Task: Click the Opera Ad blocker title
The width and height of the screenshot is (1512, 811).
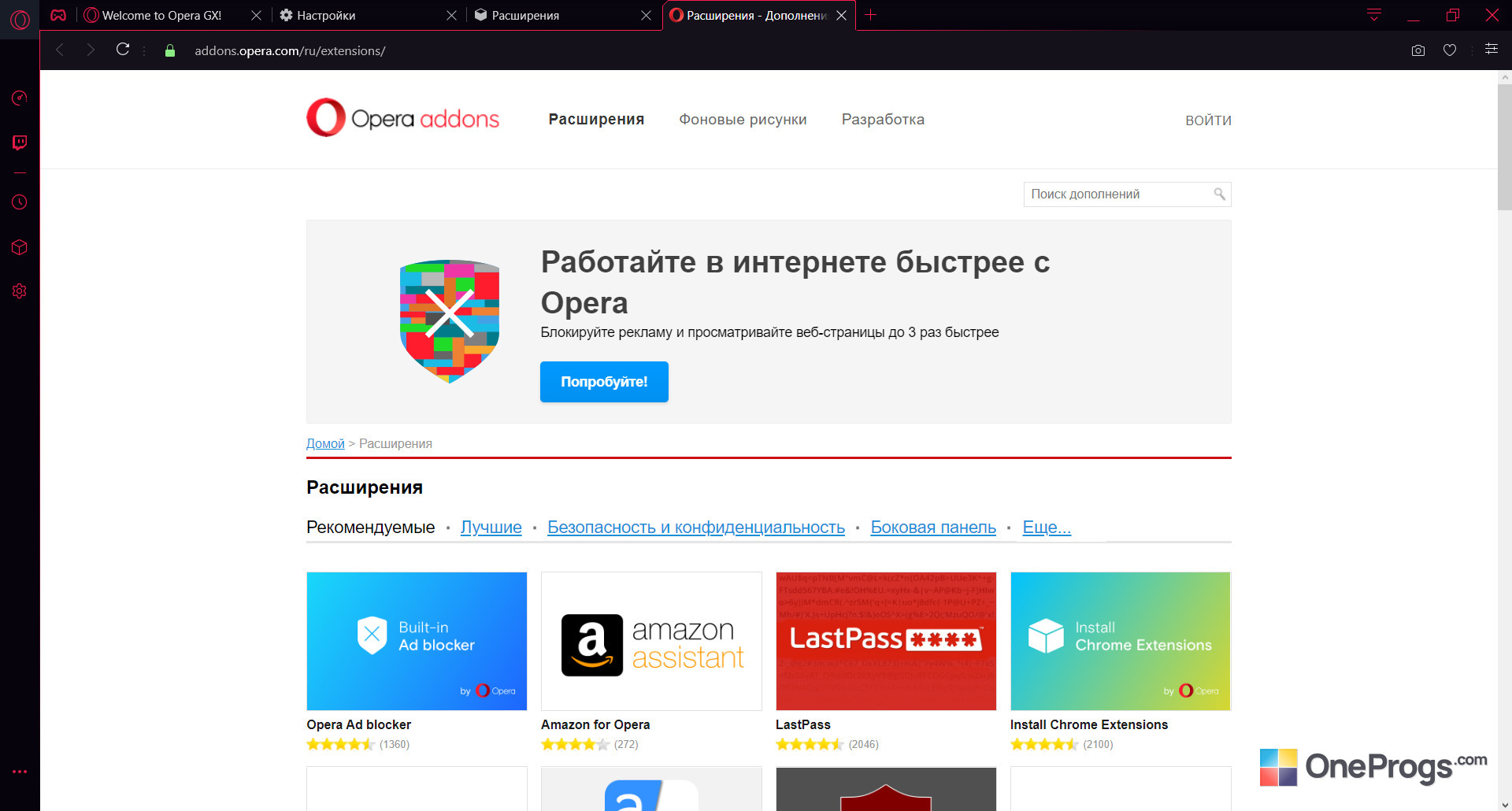Action: click(358, 724)
